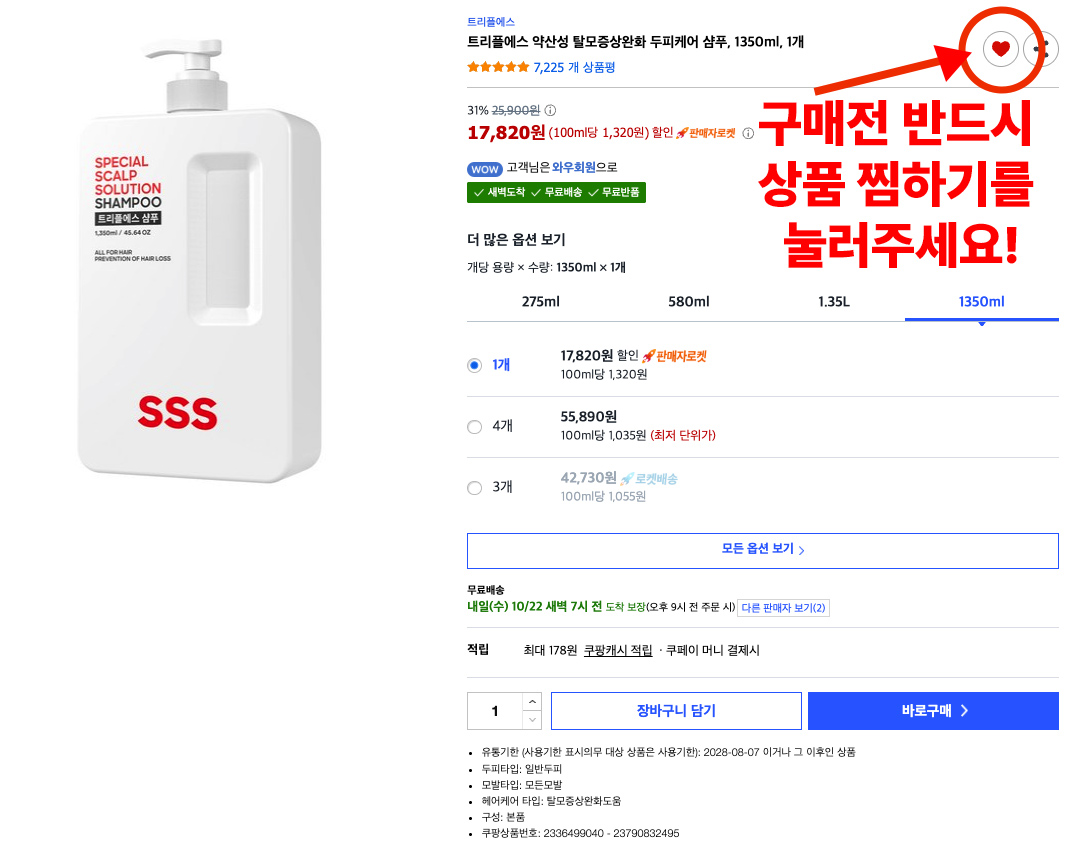This screenshot has height=867, width=1076.
Task: Click the quantity input field
Action: (x=495, y=711)
